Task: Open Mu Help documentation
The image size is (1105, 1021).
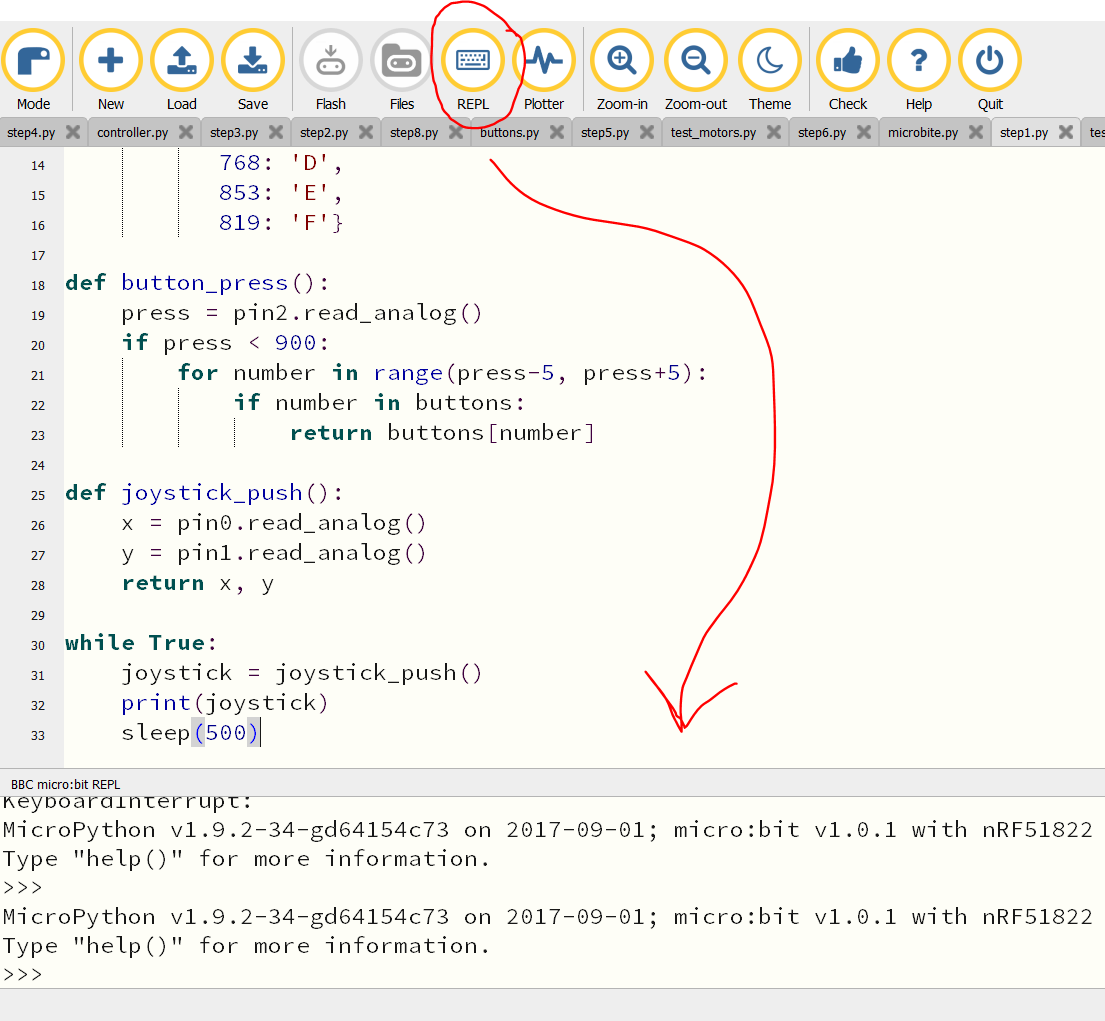Action: [x=918, y=60]
